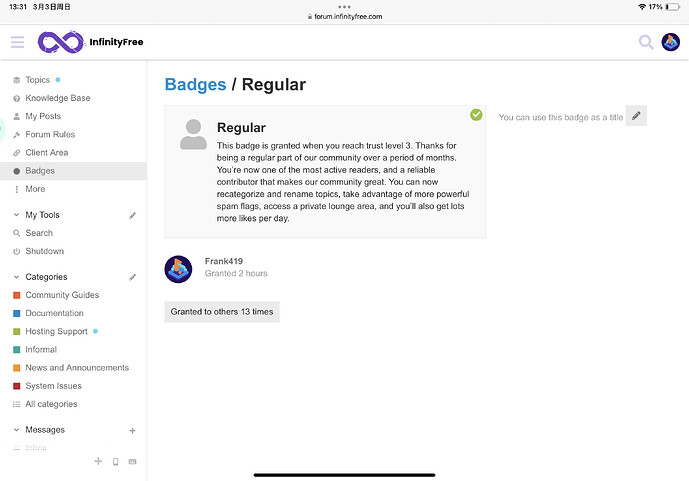Viewport: 689px width, 481px height.
Task: Go to the Hosting Support category
Action: click(x=56, y=331)
